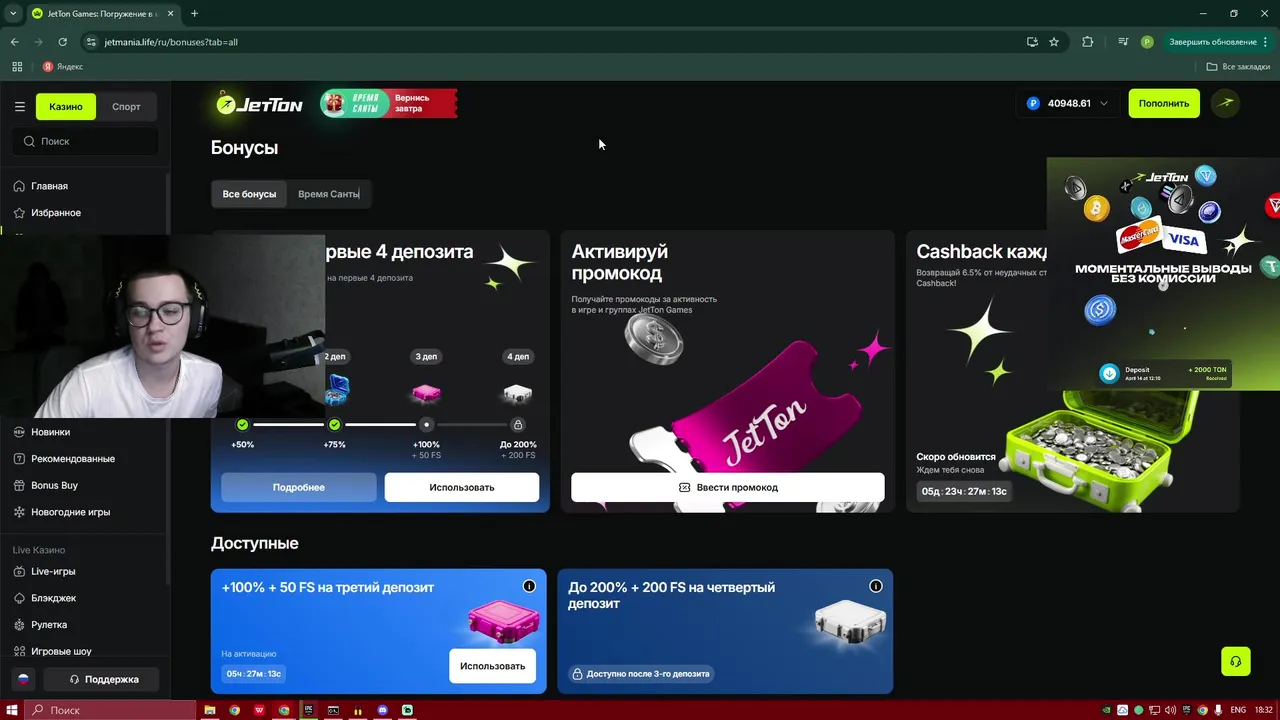Click the Cashback countdown timer

point(964,491)
